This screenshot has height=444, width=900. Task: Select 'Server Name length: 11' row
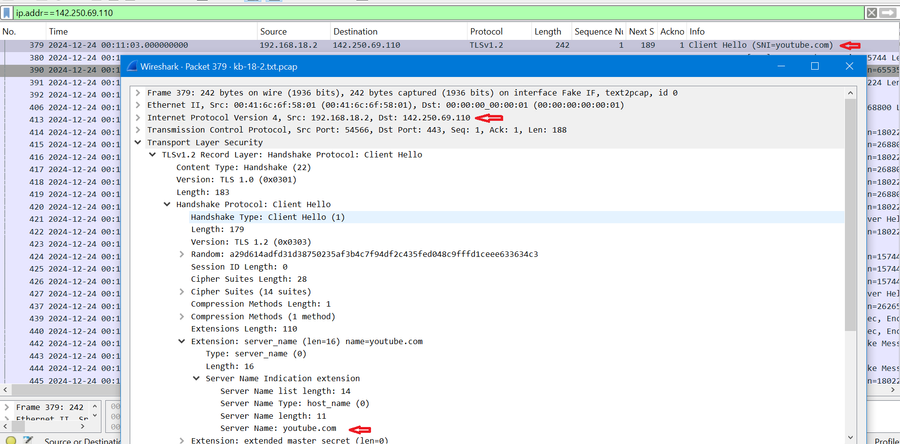(x=273, y=416)
